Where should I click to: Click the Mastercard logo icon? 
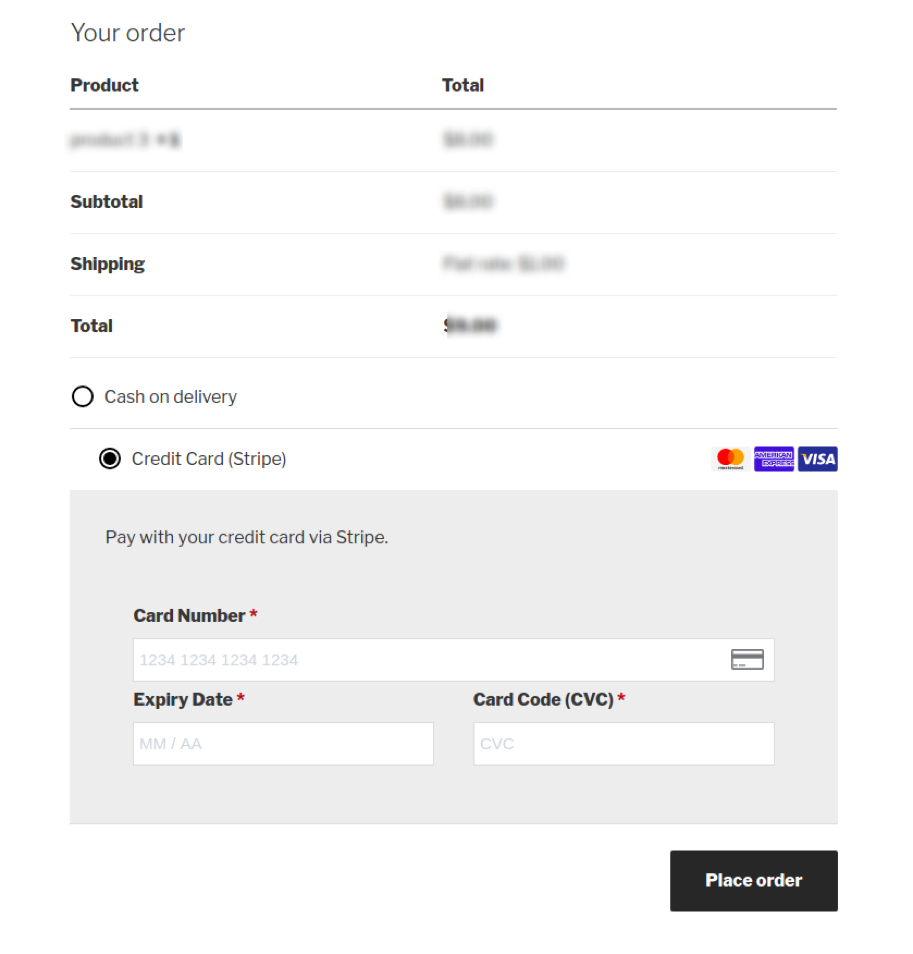tap(731, 459)
